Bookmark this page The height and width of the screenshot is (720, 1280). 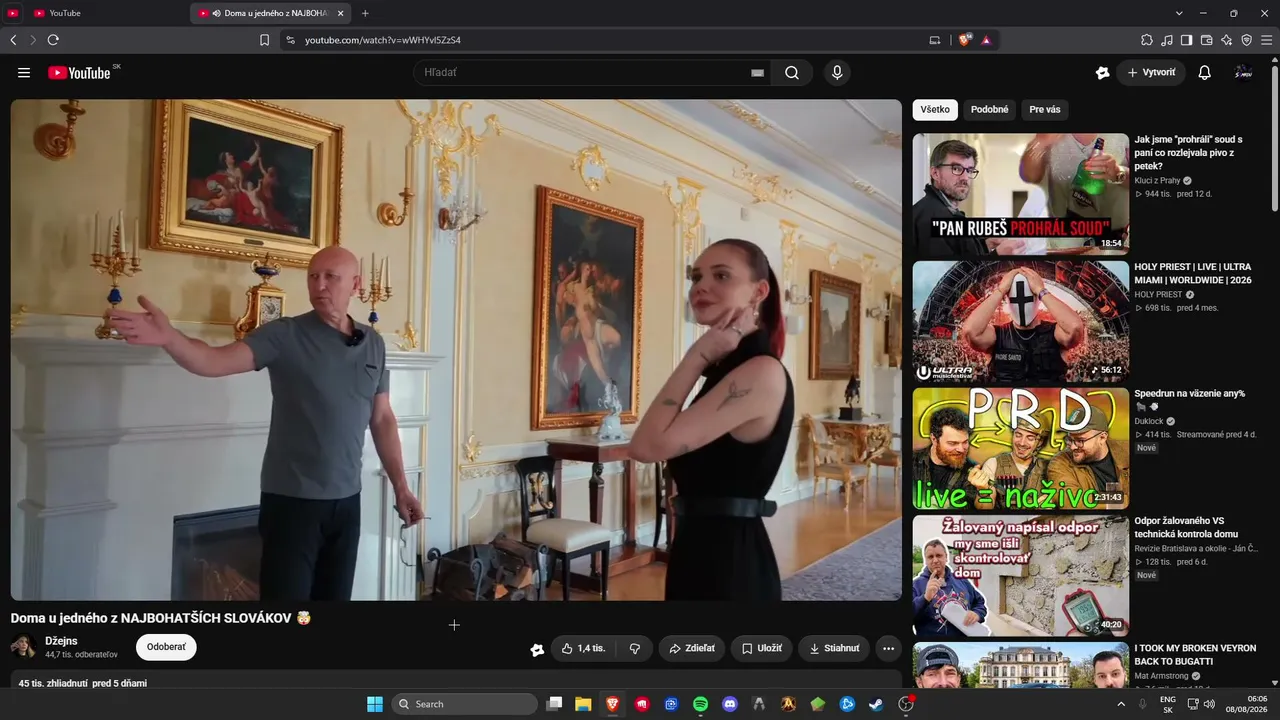[x=264, y=40]
